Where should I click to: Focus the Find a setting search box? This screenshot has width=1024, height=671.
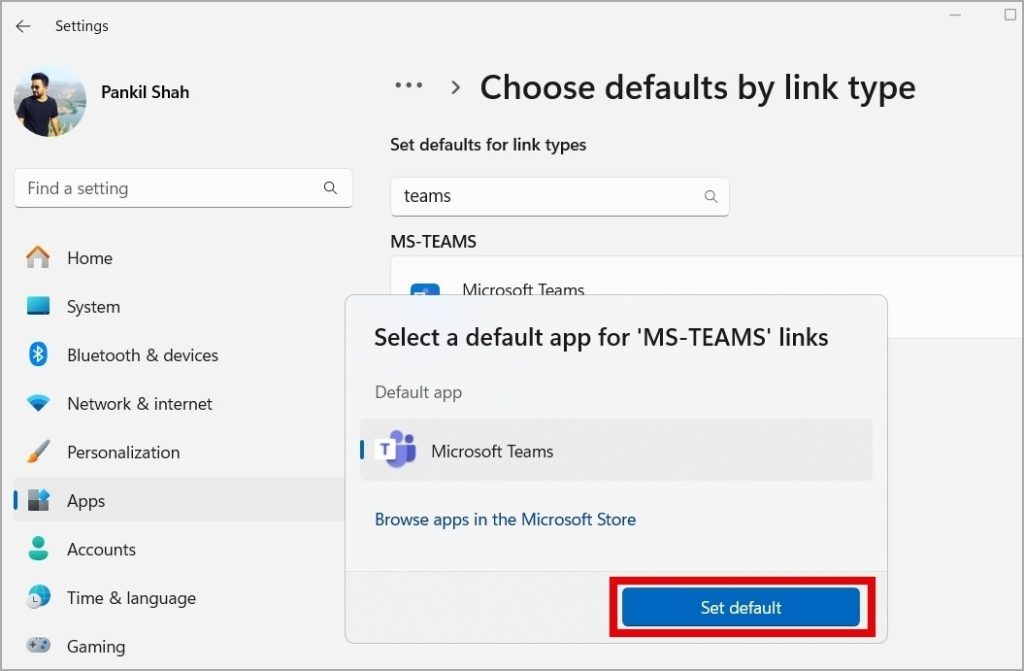(x=183, y=188)
